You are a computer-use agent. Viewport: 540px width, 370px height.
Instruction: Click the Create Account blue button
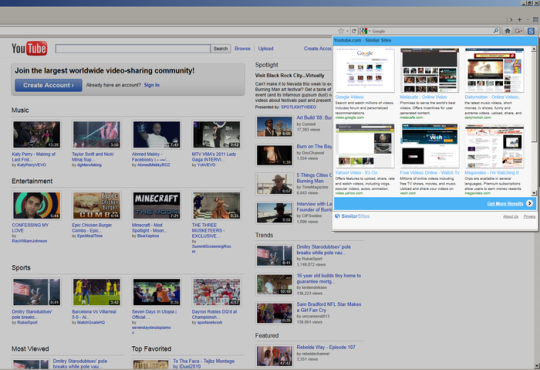click(48, 85)
